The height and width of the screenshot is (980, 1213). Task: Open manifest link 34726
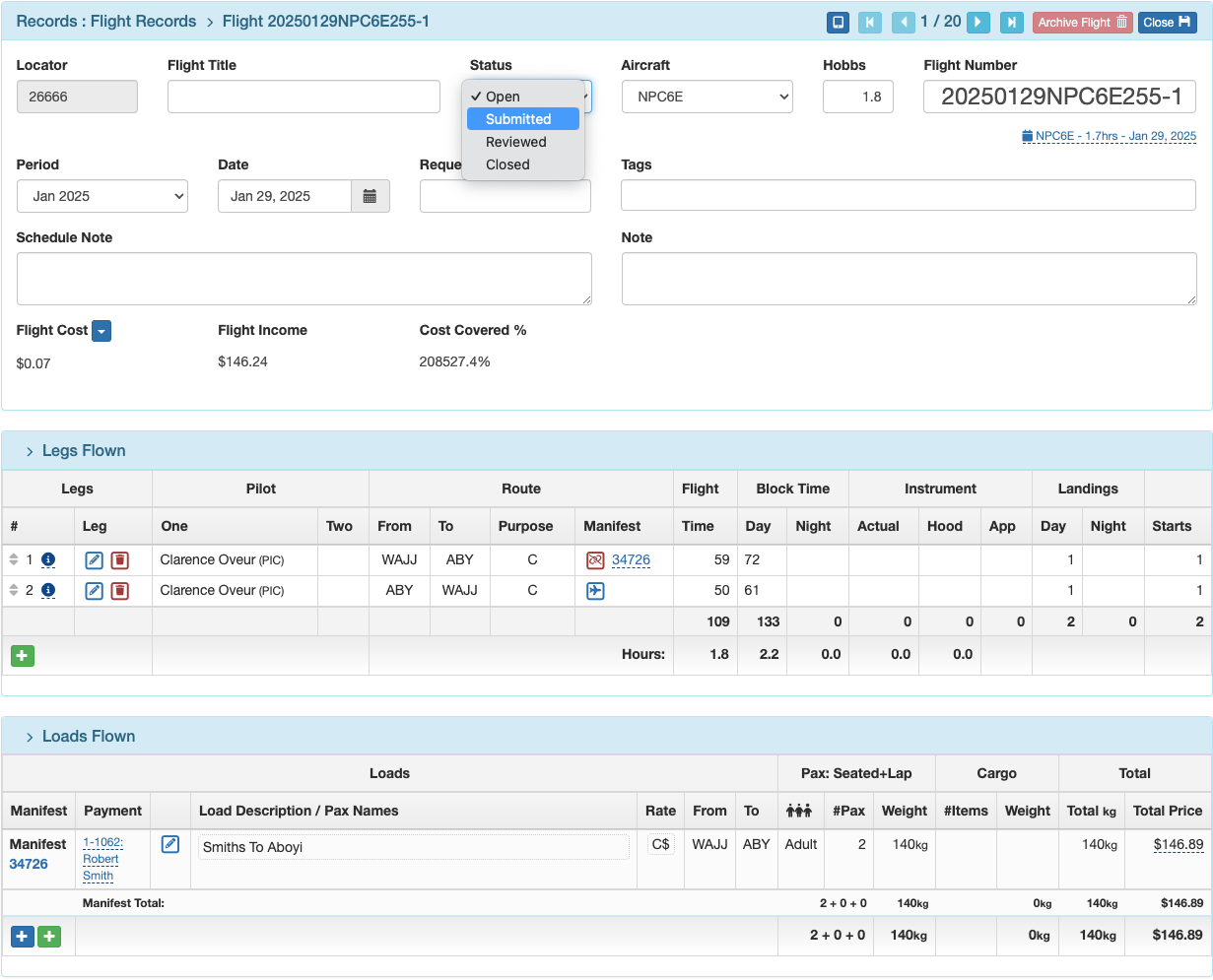pos(630,559)
